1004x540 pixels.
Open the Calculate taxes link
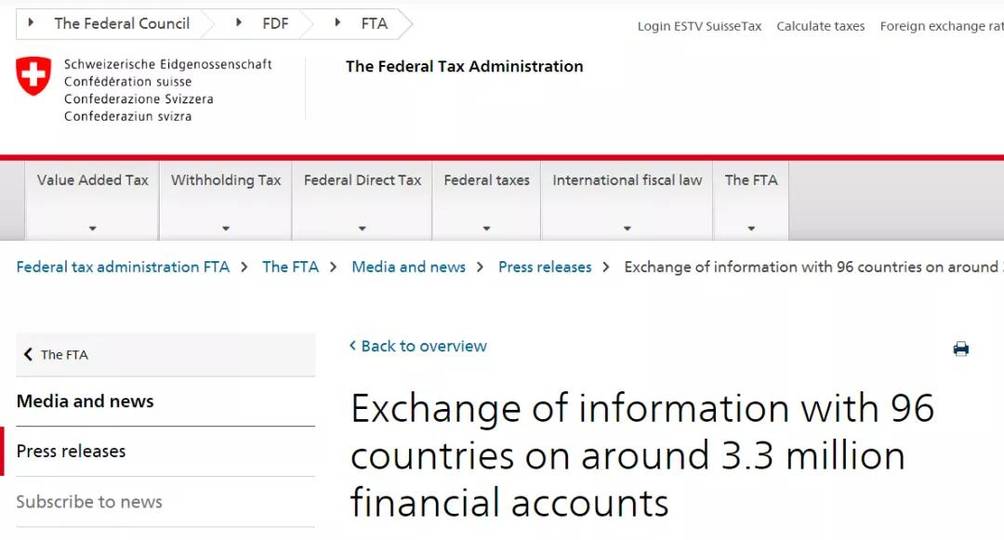pos(820,26)
